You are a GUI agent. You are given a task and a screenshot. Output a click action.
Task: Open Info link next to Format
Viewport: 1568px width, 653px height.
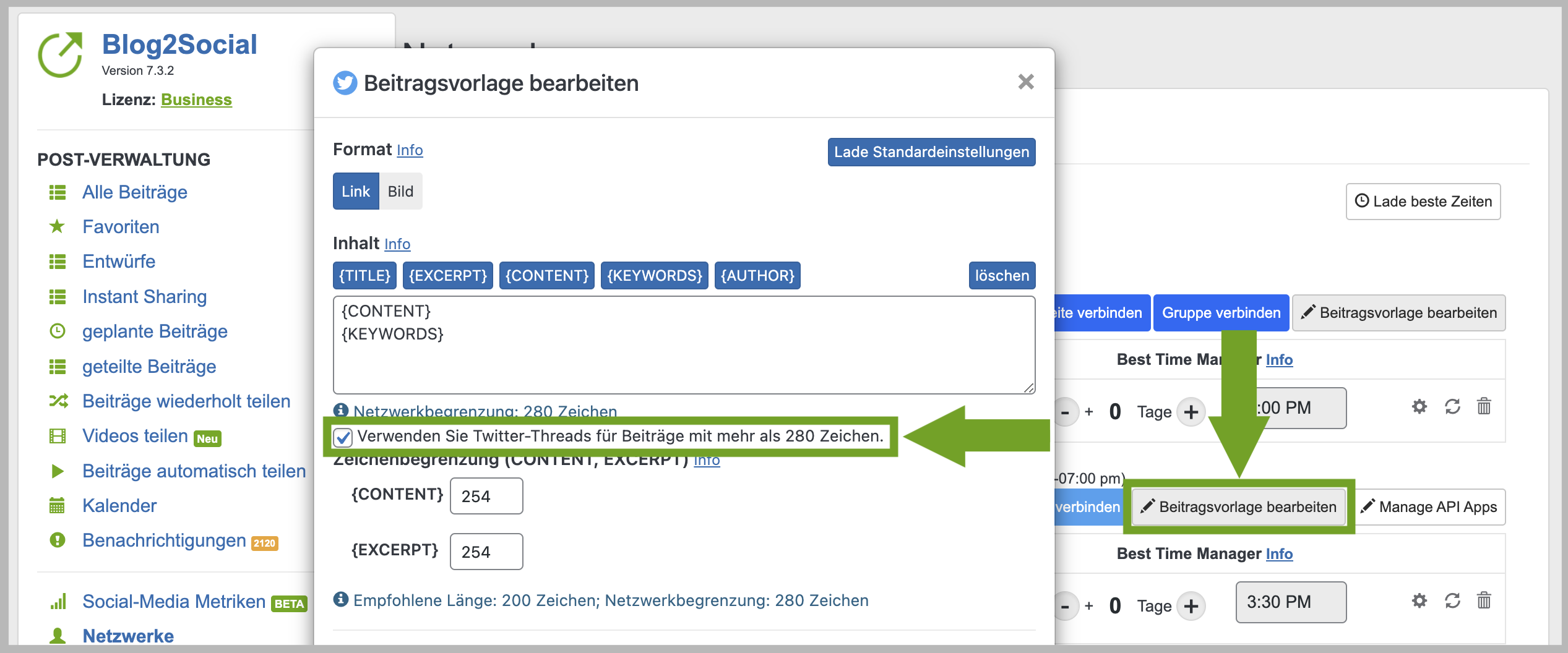(x=410, y=150)
